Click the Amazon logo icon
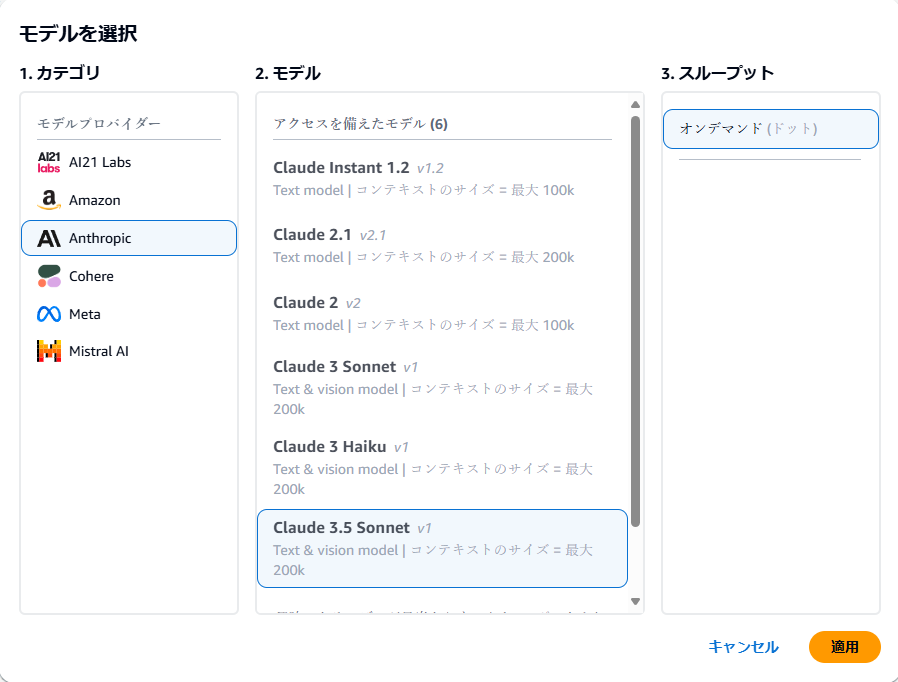Viewport: 898px width, 682px height. 49,200
